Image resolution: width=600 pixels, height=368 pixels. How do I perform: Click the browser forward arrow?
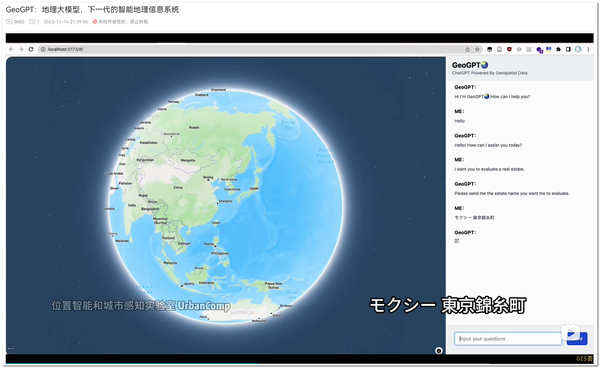pos(21,49)
